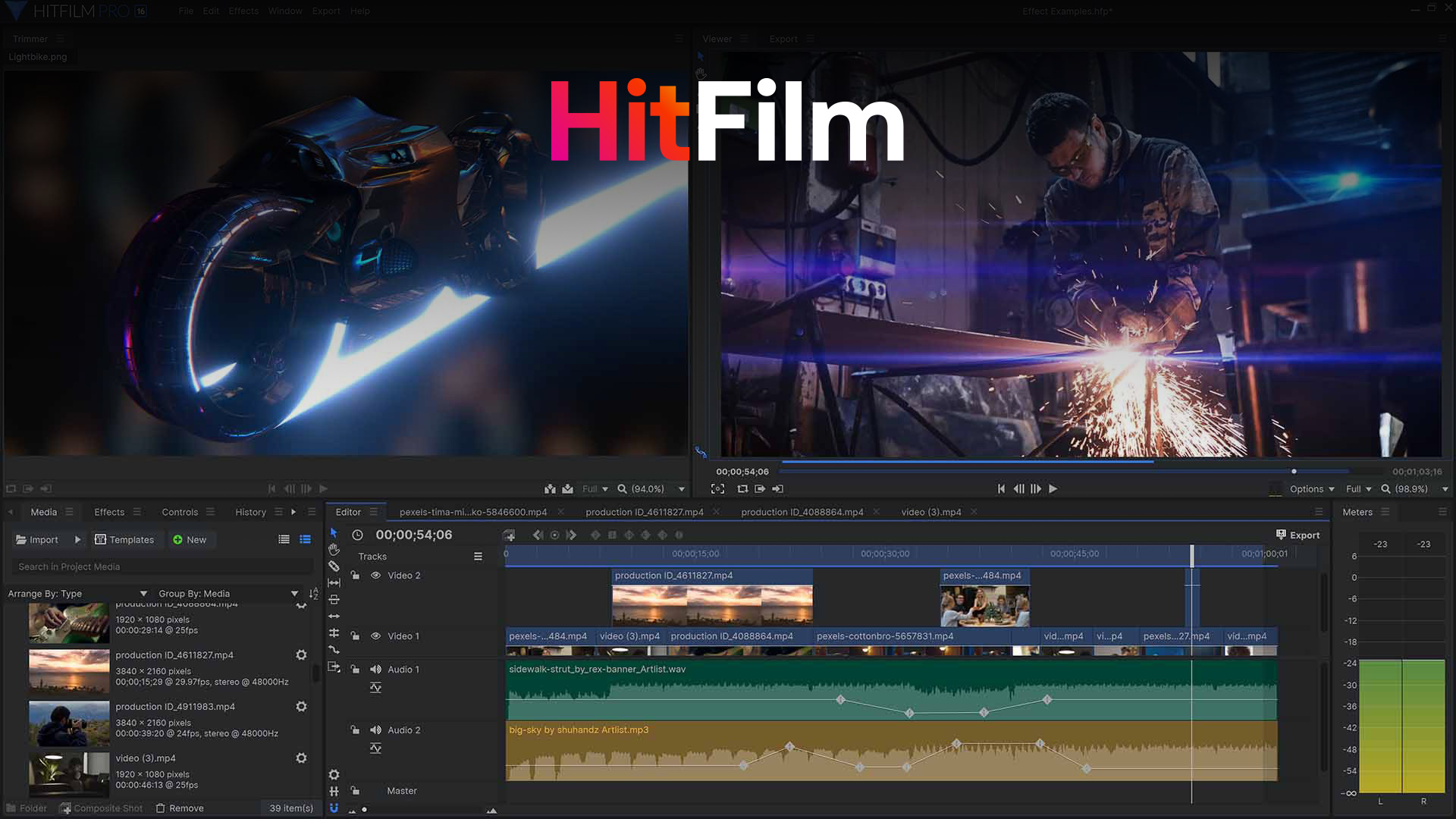The image size is (1456, 819).
Task: Open settings gear for video (3).mp4
Action: coord(301,758)
